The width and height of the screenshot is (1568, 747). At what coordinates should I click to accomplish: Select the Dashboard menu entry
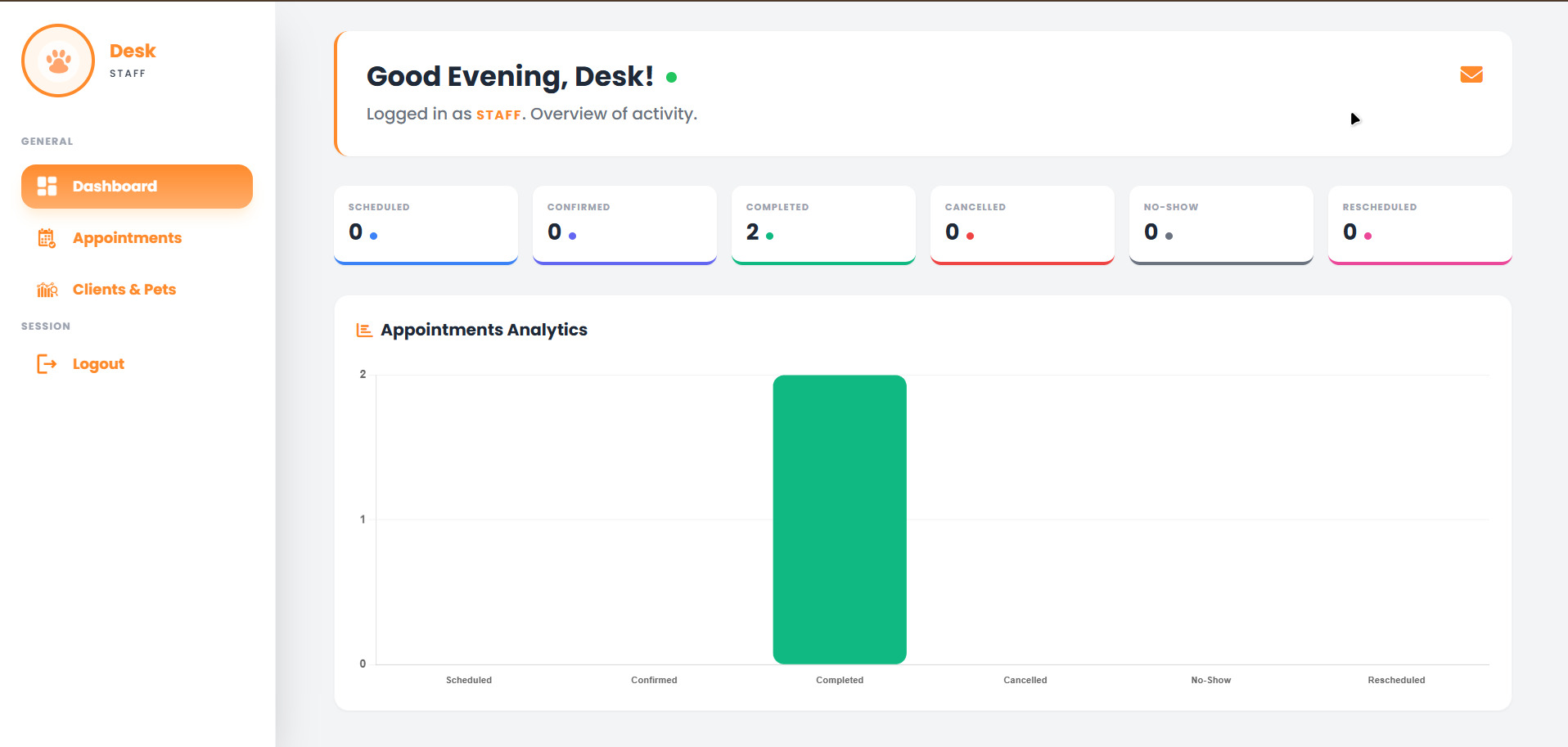(115, 186)
